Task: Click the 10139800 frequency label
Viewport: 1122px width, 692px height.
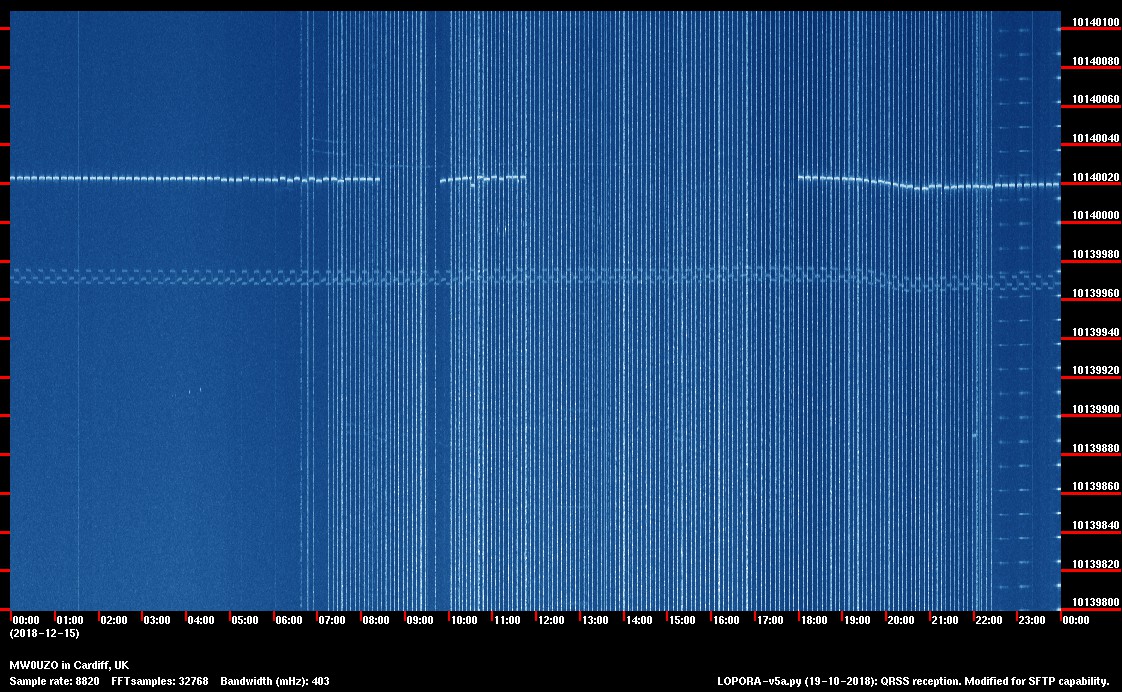Action: point(1095,603)
